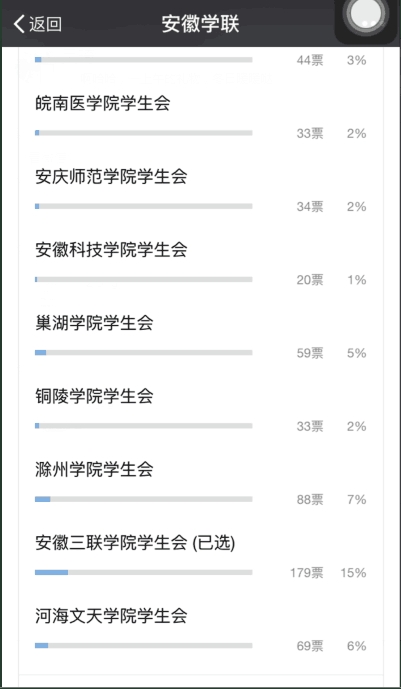Tap the 安徽学联 page title
The width and height of the screenshot is (401, 689).
[200, 24]
